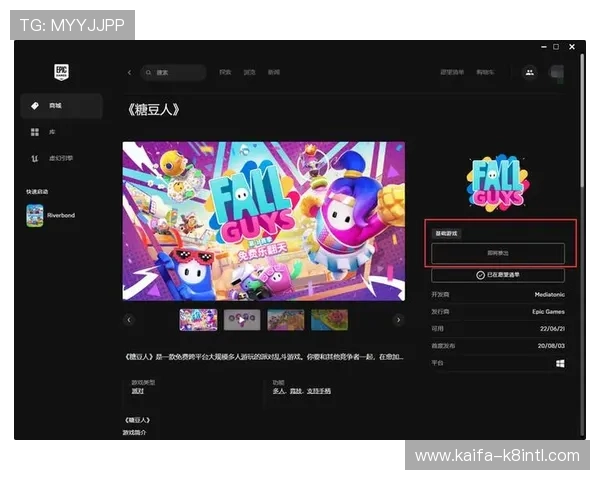The image size is (600, 480).
Task: Open the Unreal Engine (虚幻引擎) sidebar item
Action: click(61, 158)
